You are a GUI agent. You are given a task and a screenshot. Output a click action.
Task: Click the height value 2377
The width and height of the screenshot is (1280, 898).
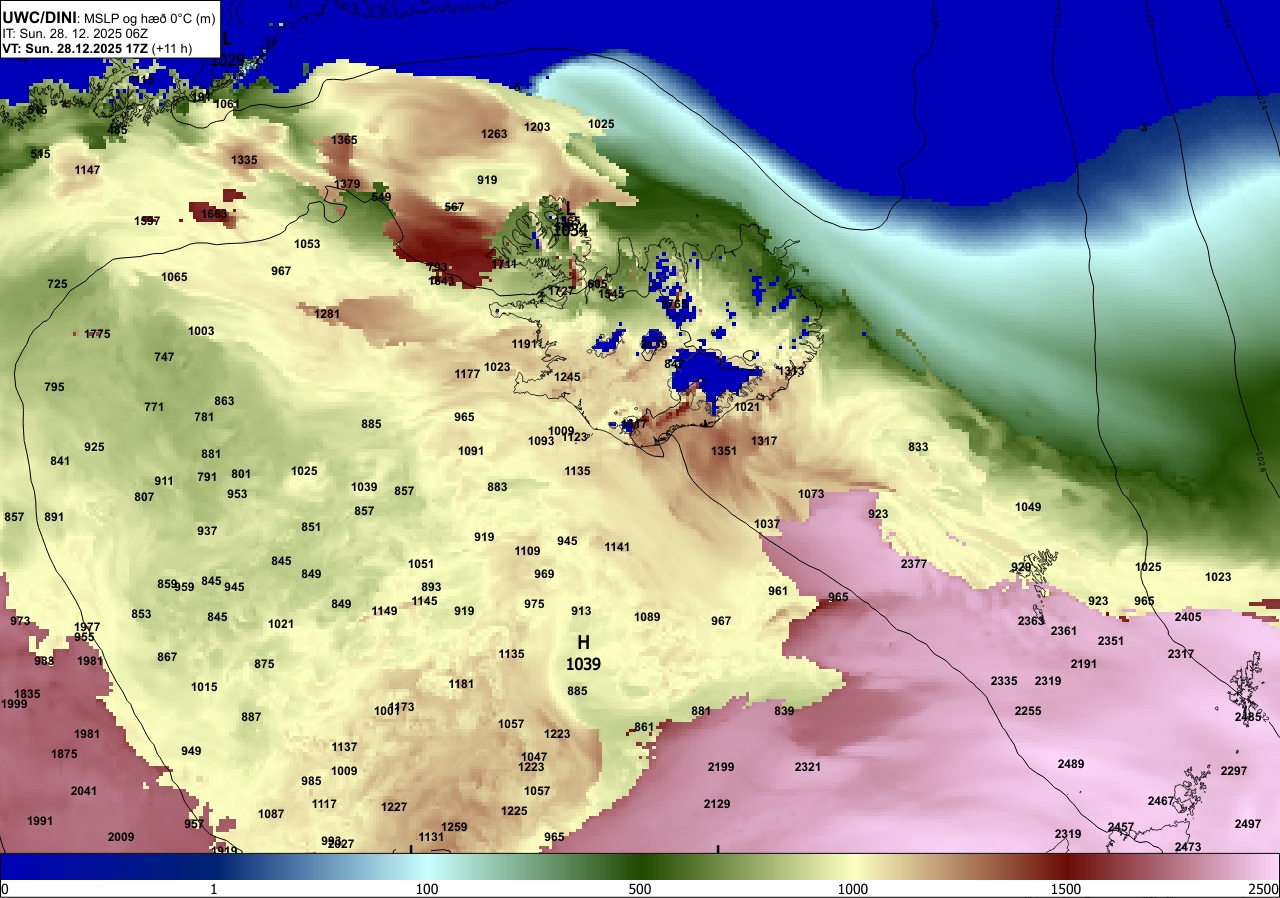[913, 564]
